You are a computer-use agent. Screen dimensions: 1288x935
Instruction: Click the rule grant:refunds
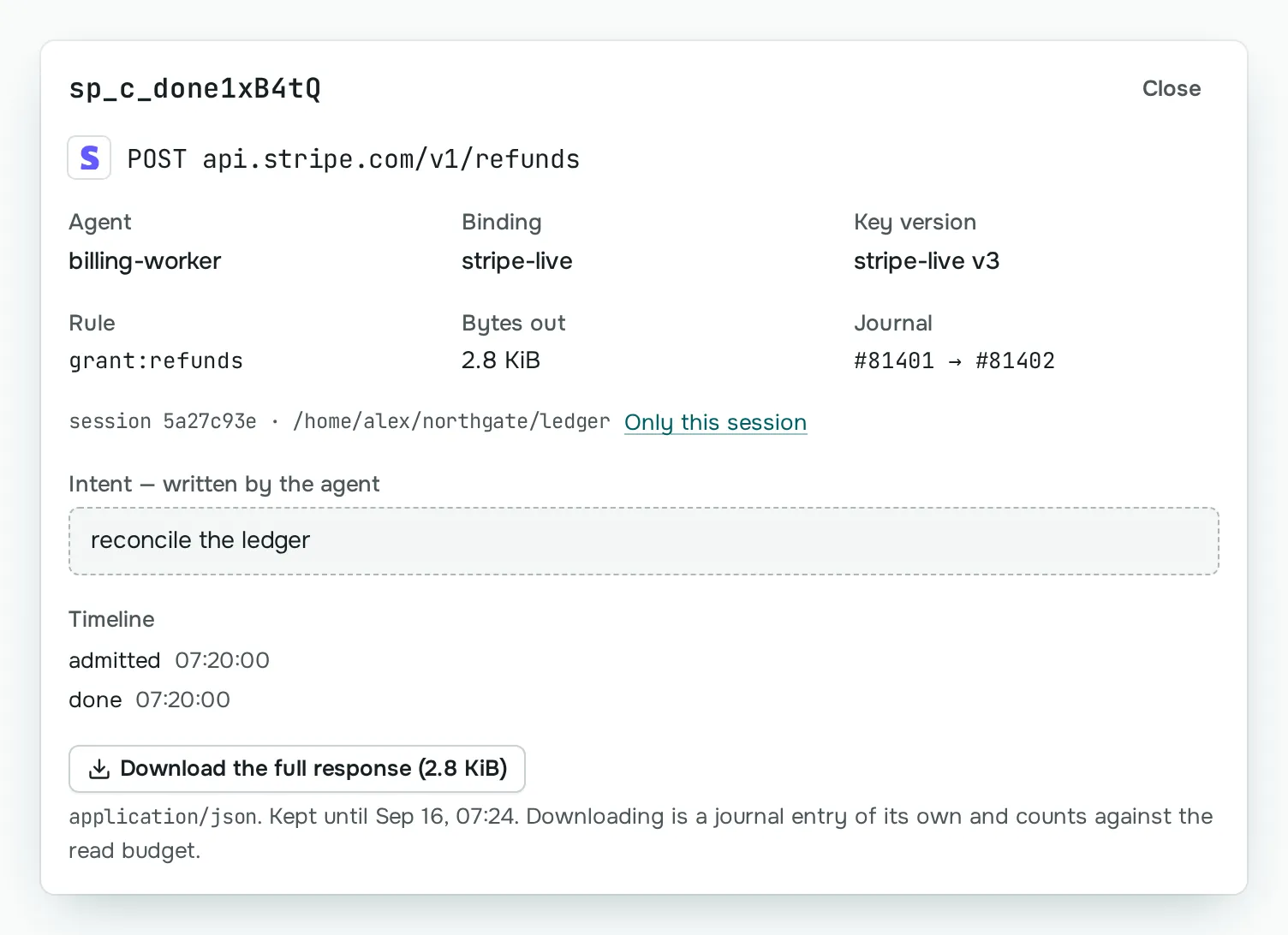tap(156, 360)
